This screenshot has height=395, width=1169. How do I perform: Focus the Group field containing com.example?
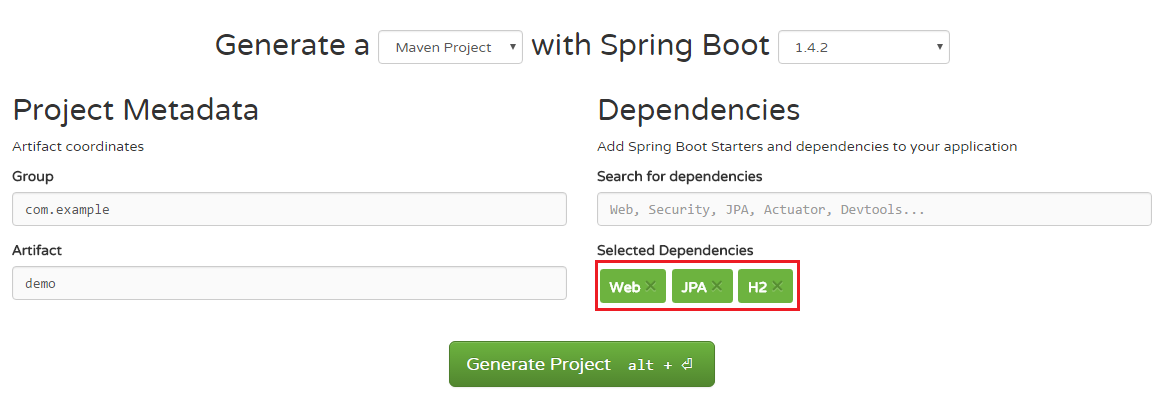click(x=289, y=209)
